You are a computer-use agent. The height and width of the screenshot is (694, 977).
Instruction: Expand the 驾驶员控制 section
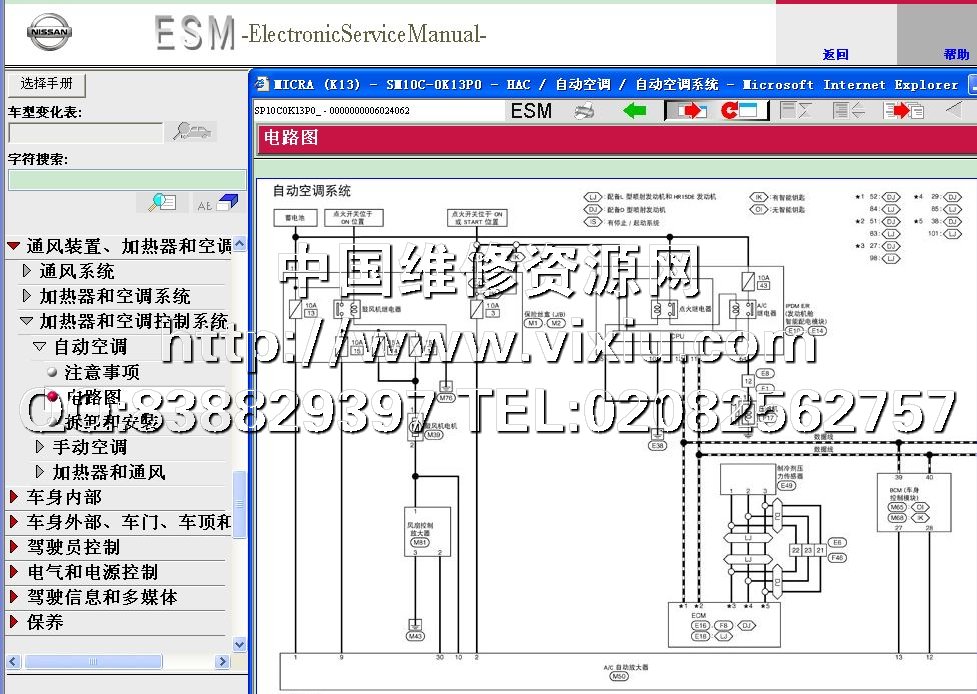point(14,547)
